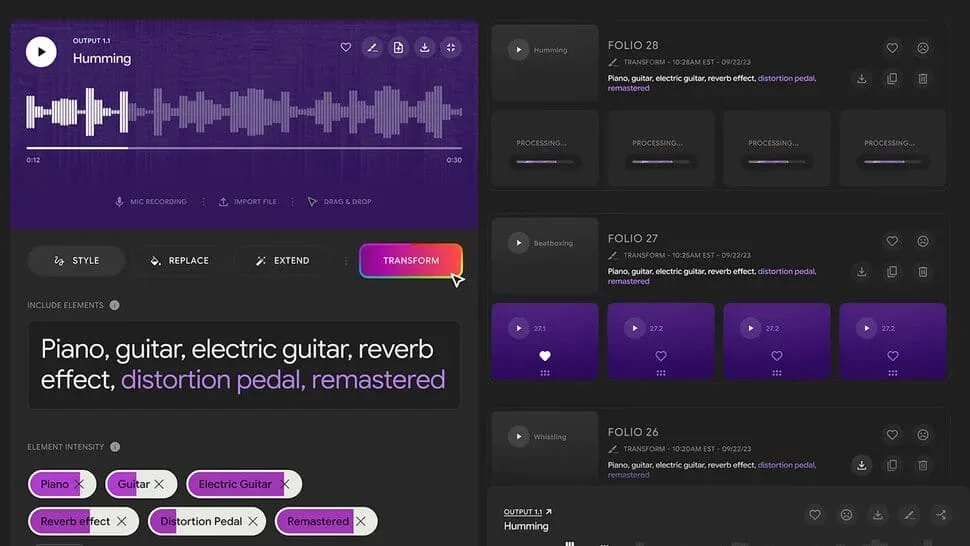Click the Transform button
This screenshot has height=546, width=970.
coord(411,260)
